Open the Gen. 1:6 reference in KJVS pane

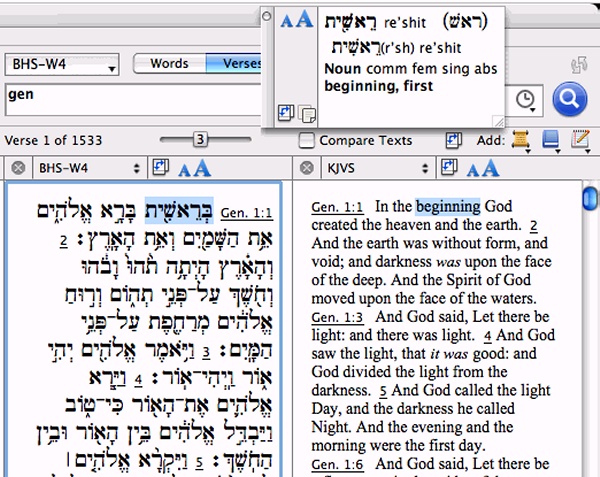pyautogui.click(x=337, y=464)
